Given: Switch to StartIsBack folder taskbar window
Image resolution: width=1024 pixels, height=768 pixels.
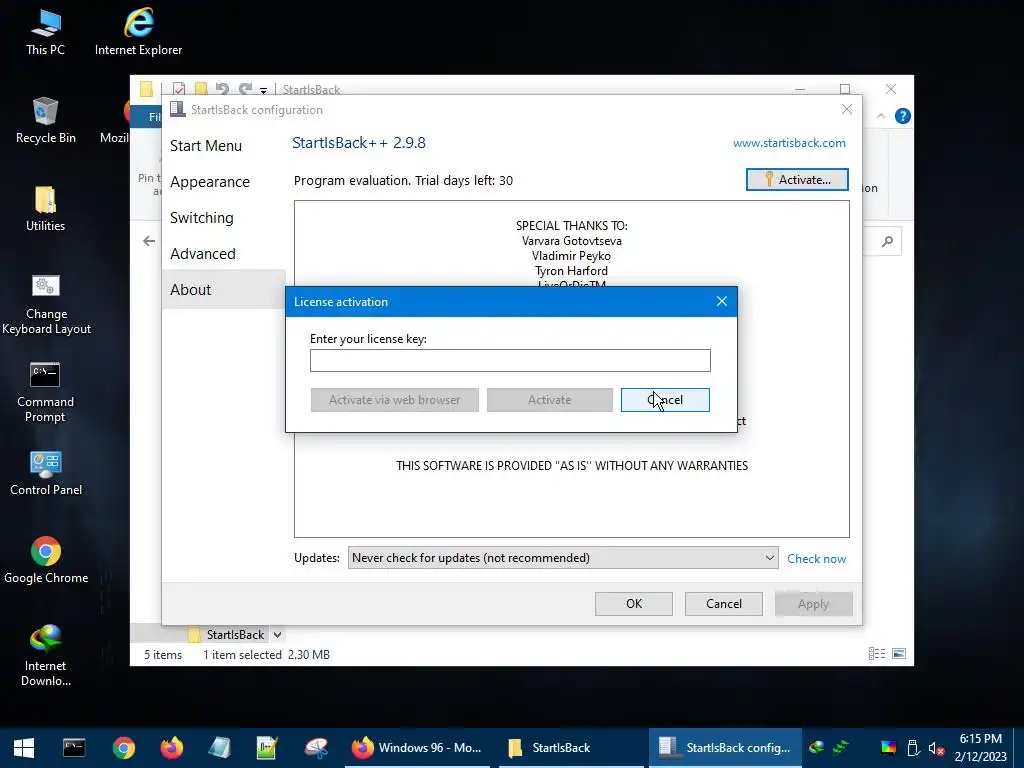Looking at the screenshot, I should [571, 748].
